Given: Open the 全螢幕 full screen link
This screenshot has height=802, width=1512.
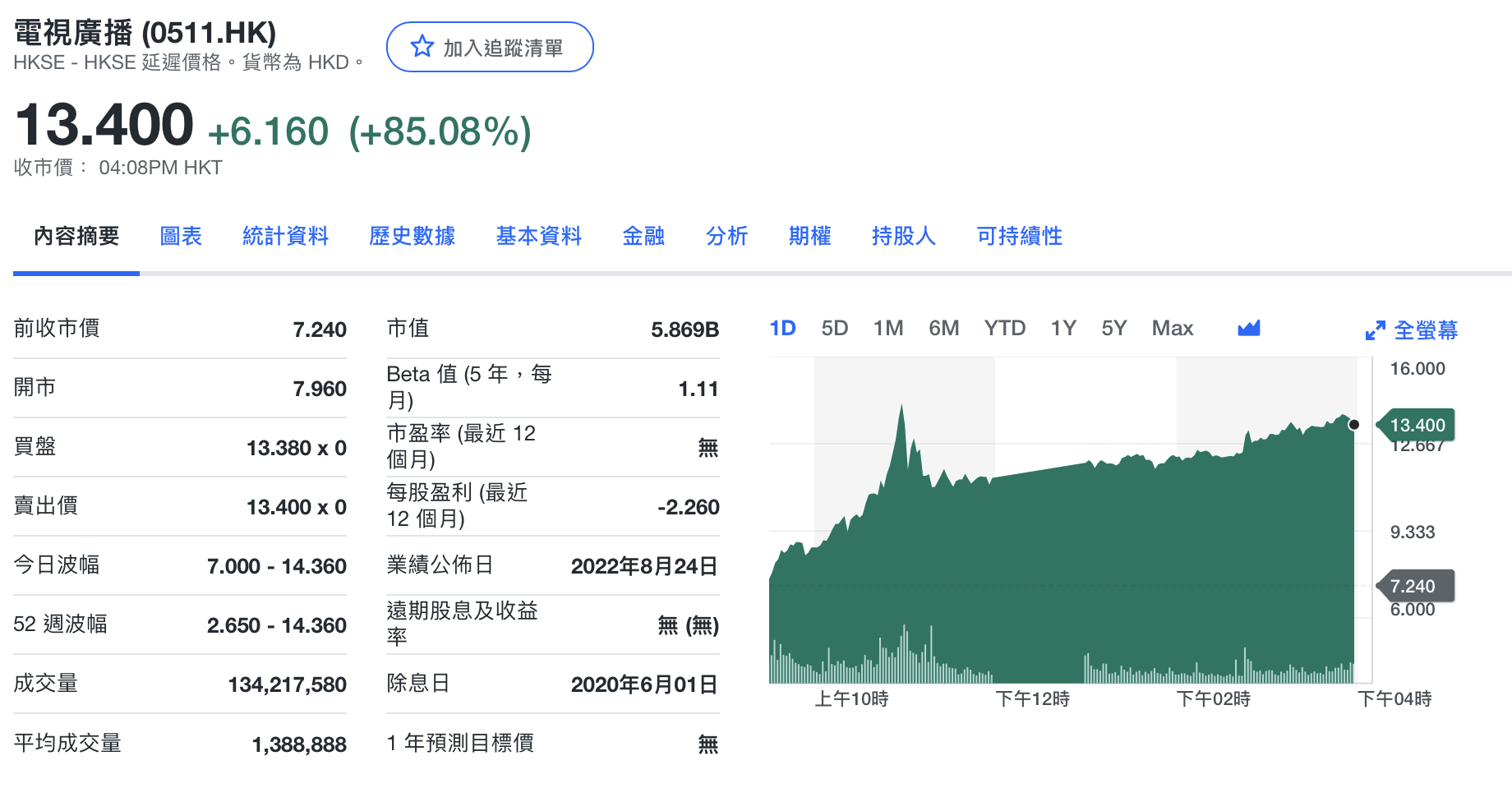Looking at the screenshot, I should (1425, 330).
